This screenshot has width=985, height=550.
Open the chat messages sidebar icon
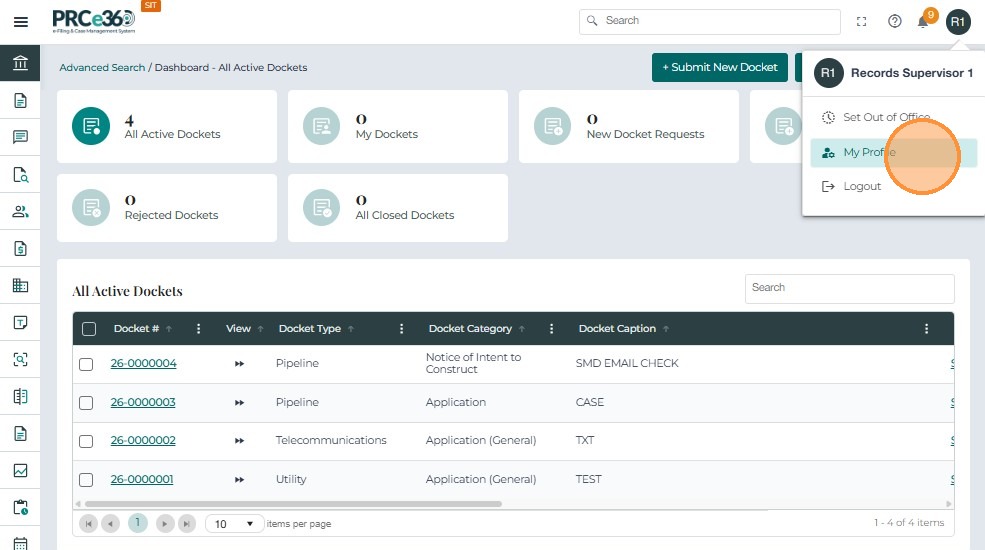pos(20,137)
